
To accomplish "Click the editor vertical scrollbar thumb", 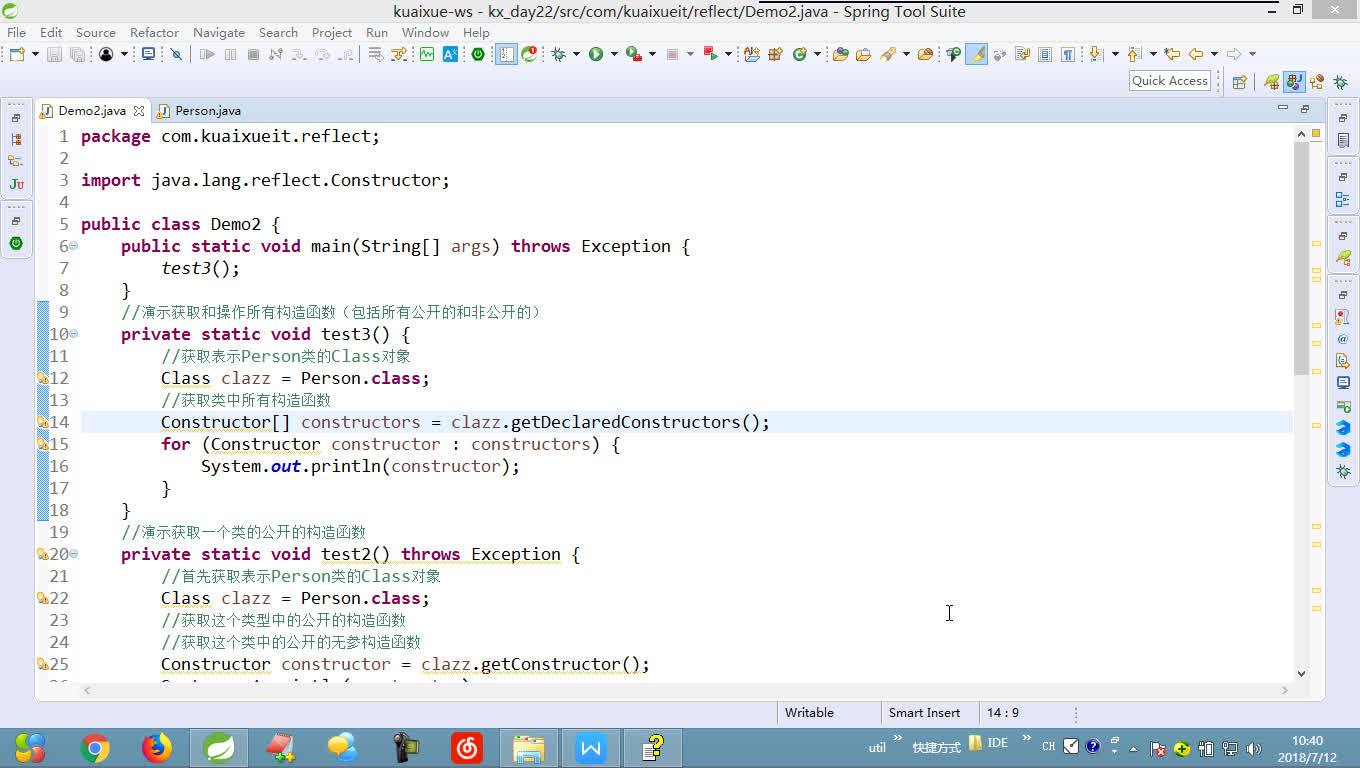I will 1301,258.
